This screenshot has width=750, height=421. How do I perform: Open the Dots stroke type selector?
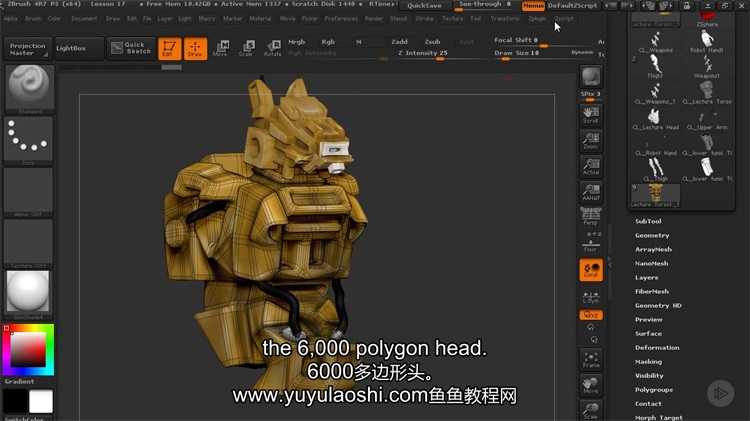click(29, 139)
